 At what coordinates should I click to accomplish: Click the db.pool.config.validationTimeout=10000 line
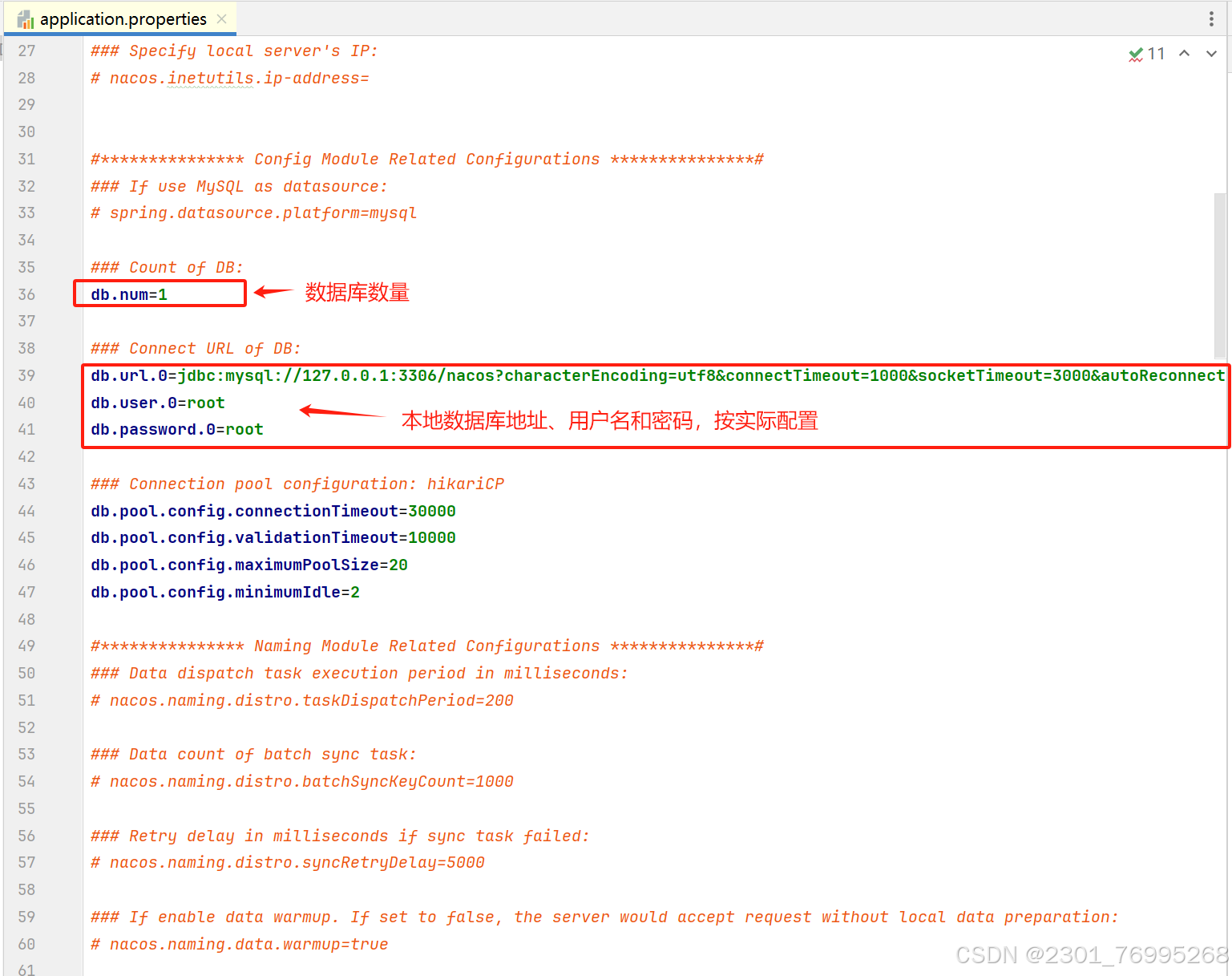[273, 538]
